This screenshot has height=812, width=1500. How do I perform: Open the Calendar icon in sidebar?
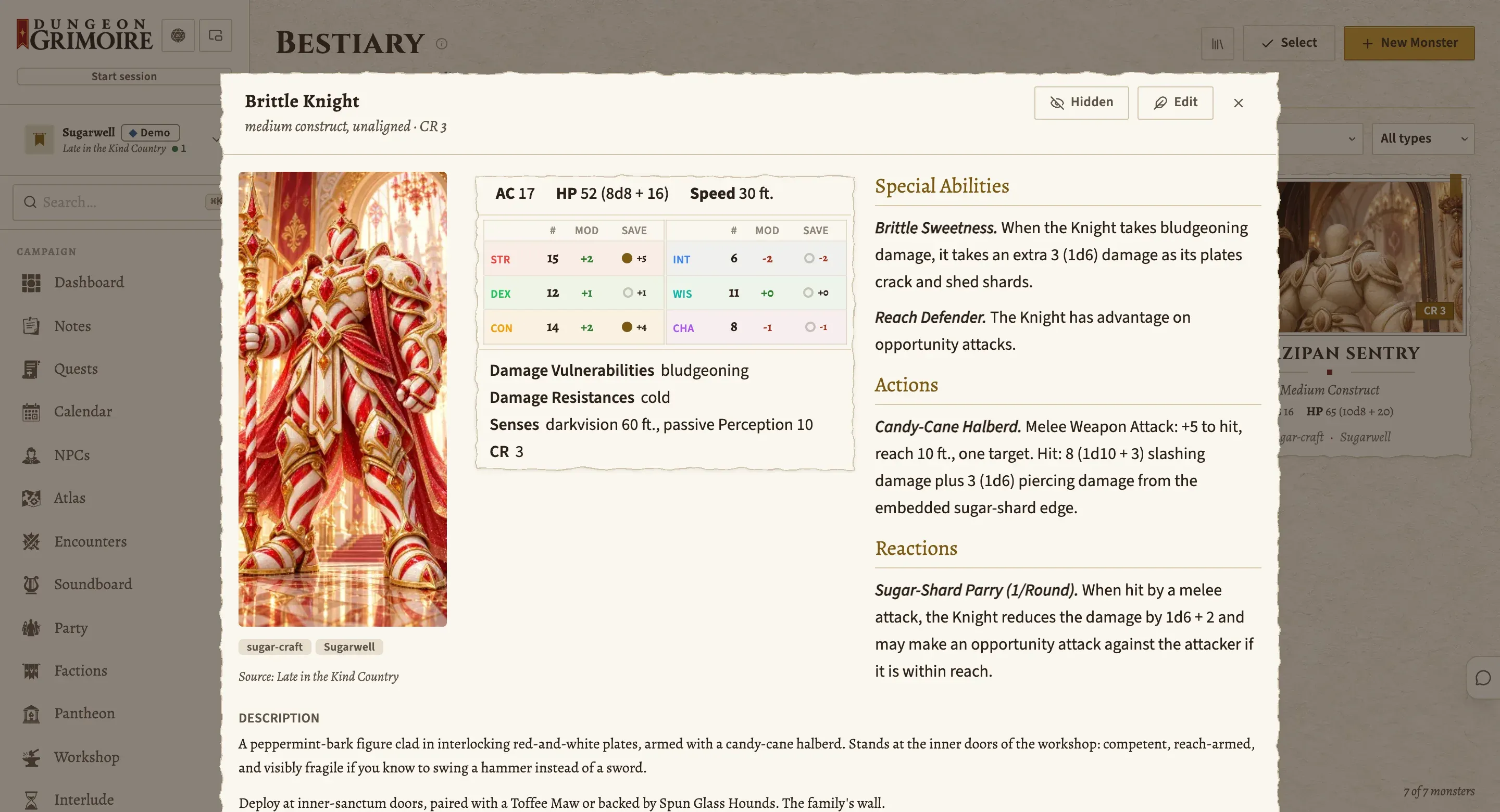[31, 412]
